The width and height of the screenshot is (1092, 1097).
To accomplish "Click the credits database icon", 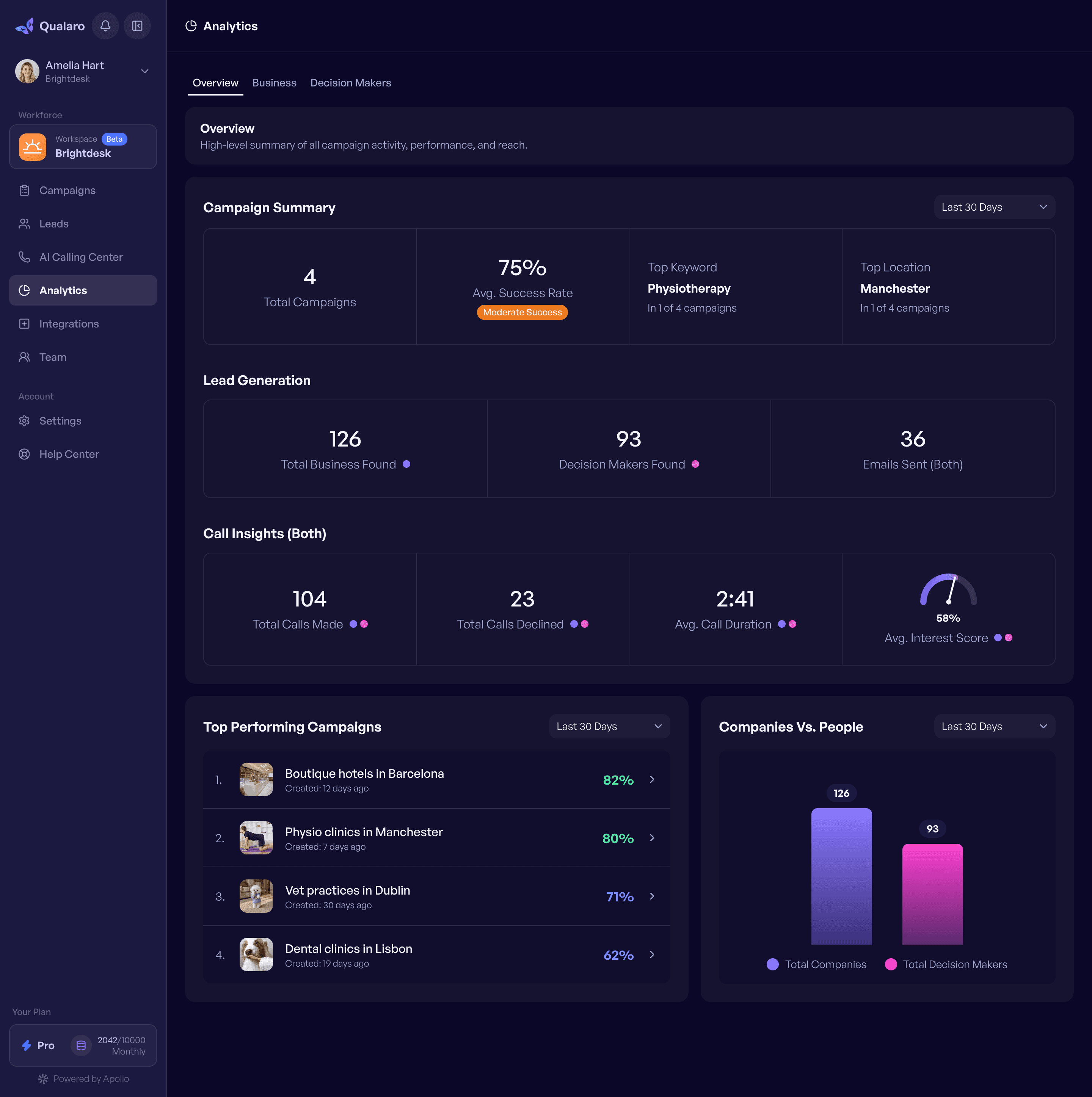I will coord(81,1045).
